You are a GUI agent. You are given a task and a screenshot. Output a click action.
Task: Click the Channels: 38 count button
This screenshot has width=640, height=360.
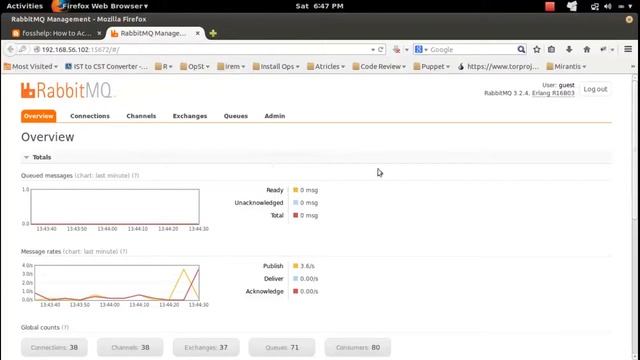pos(130,347)
